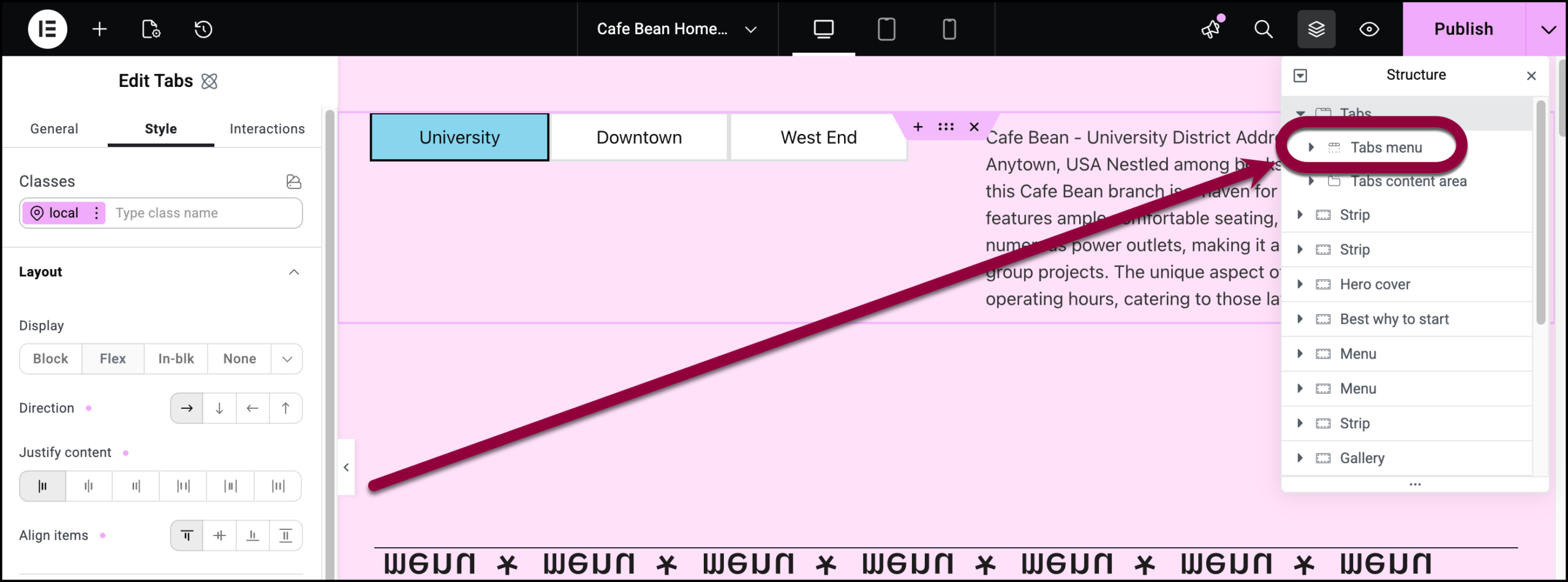Click the Publish button
1568x582 pixels.
tap(1463, 29)
